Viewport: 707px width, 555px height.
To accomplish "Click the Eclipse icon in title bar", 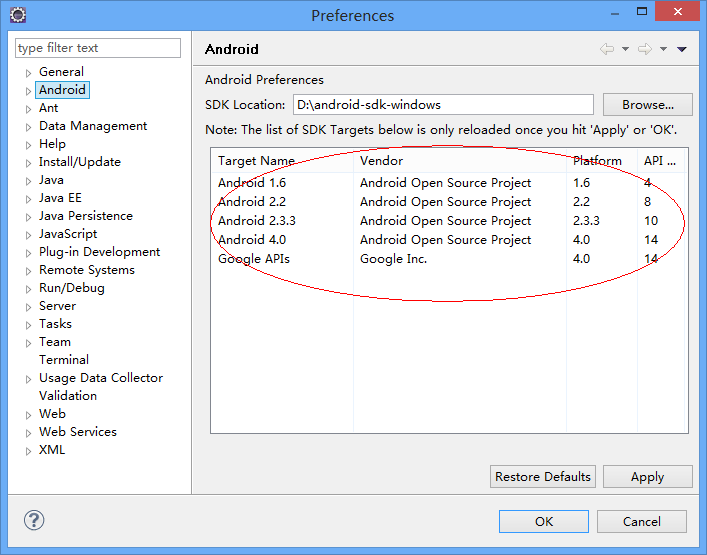I will point(18,15).
